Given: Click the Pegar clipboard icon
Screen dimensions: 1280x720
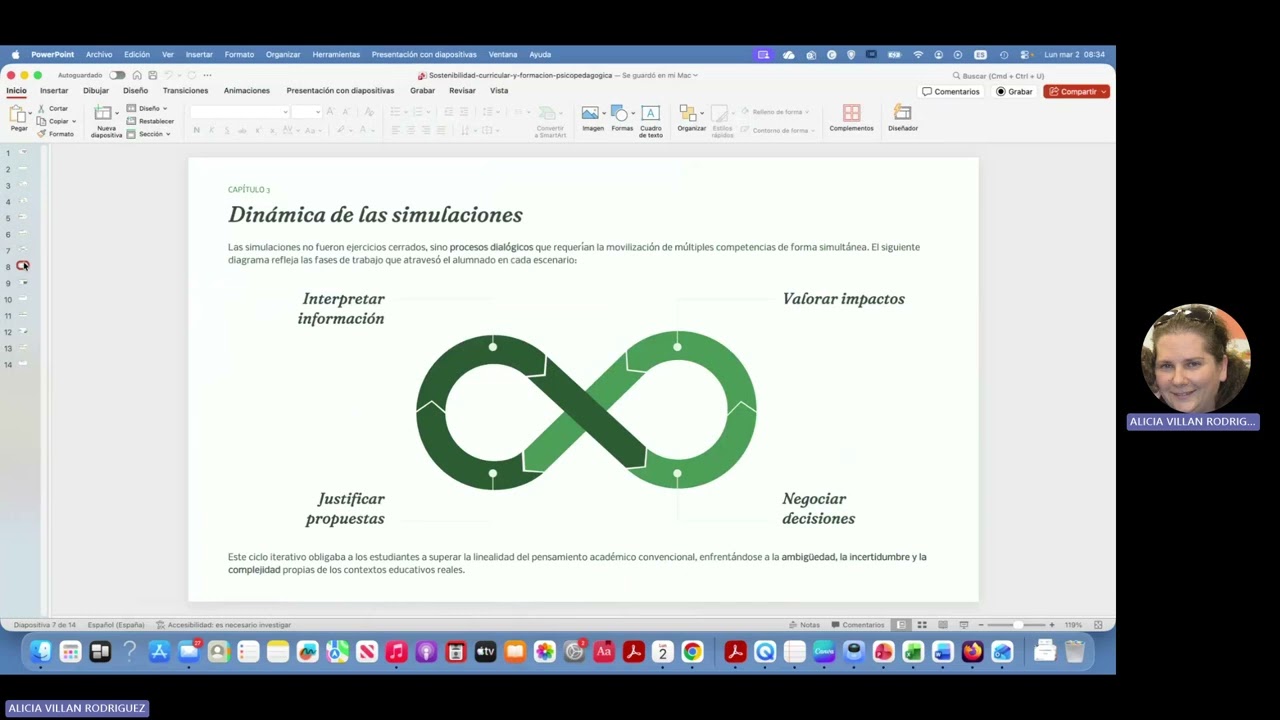Looking at the screenshot, I should (x=18, y=114).
